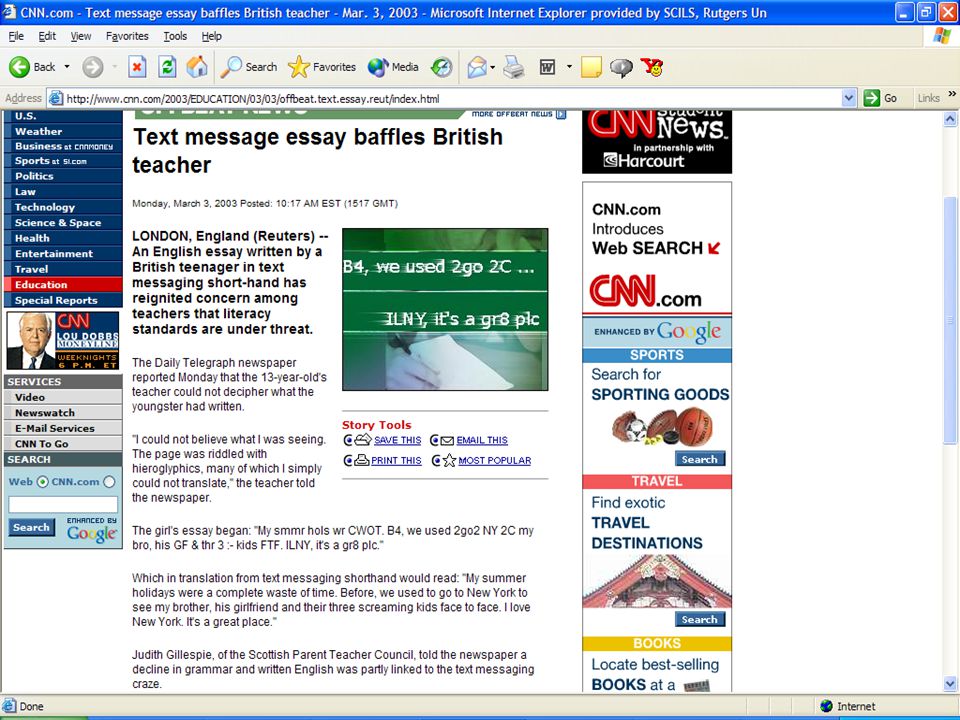
Task: Open the EMAIL THIS story link
Action: (x=482, y=440)
